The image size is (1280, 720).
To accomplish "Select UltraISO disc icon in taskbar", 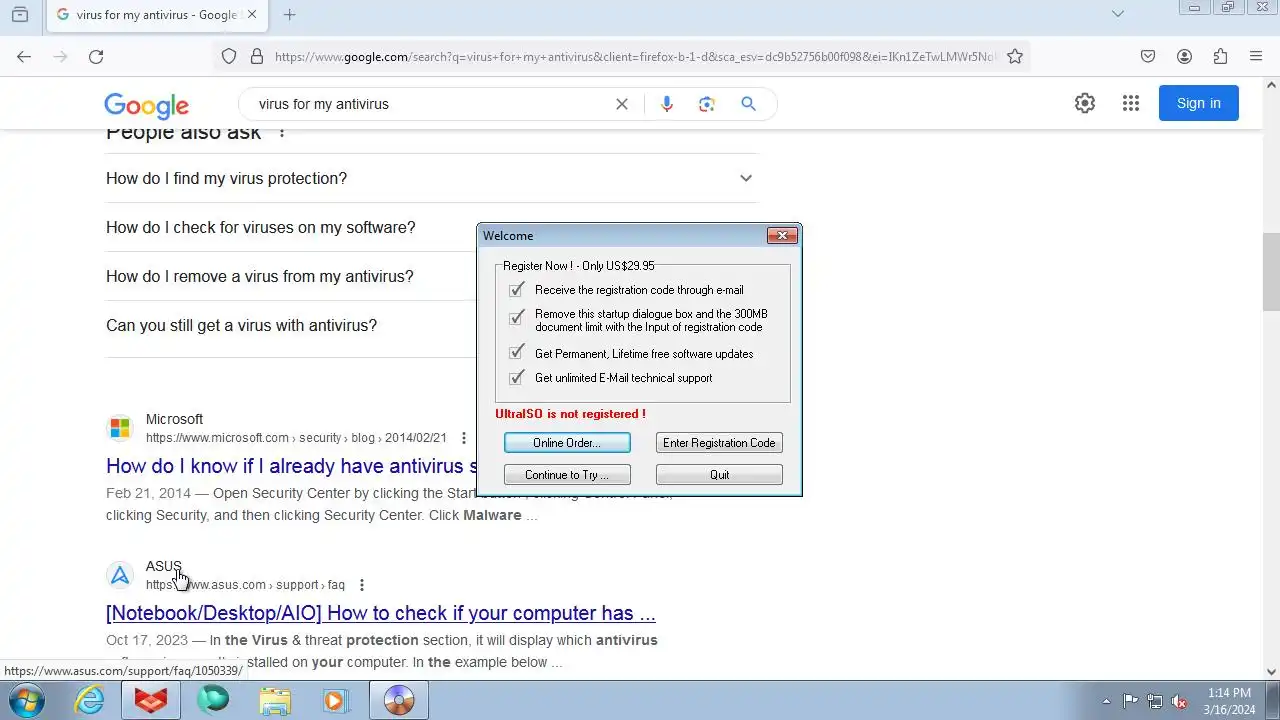I will [x=399, y=700].
